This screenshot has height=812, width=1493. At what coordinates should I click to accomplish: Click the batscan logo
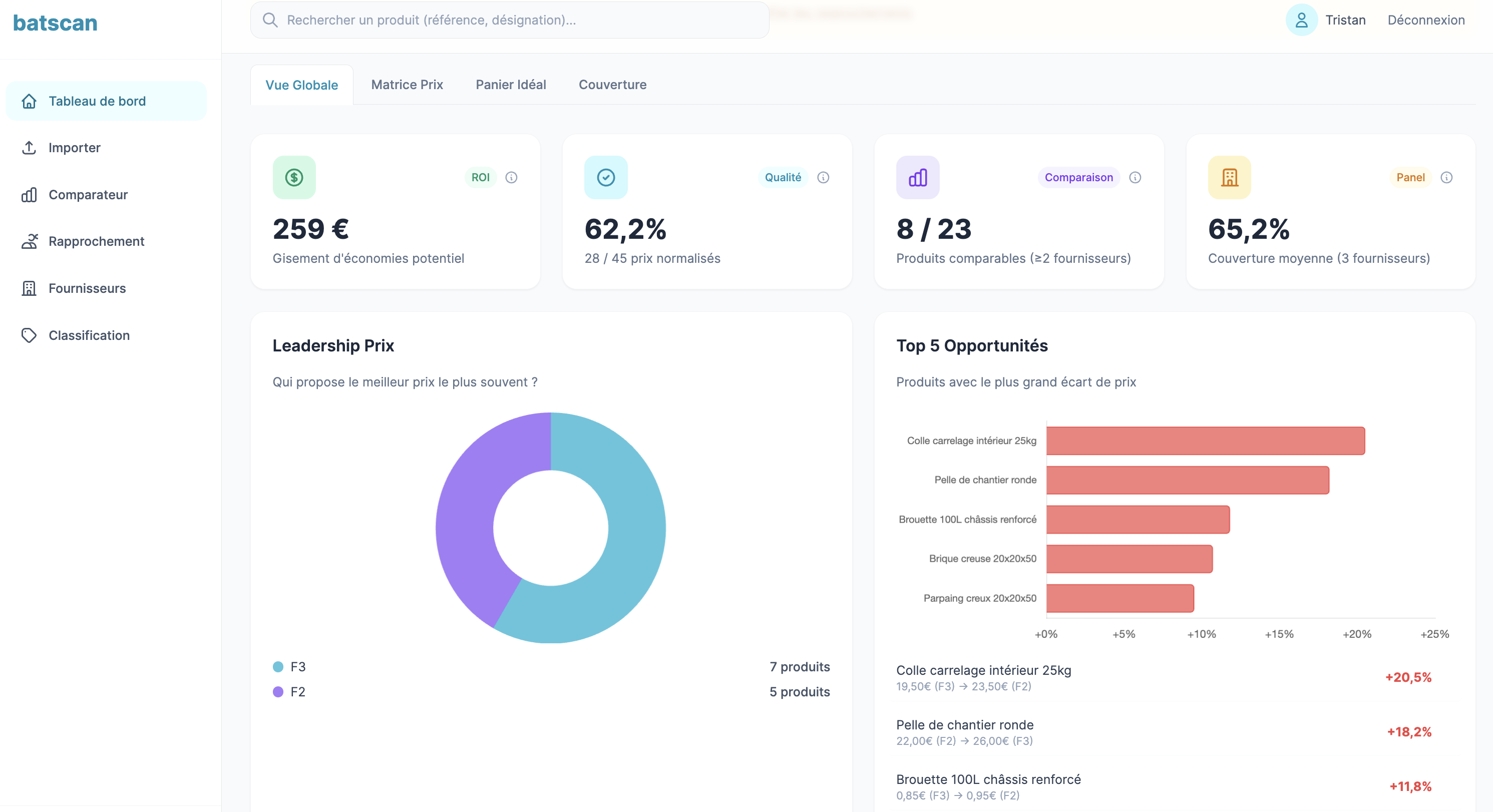pos(55,23)
